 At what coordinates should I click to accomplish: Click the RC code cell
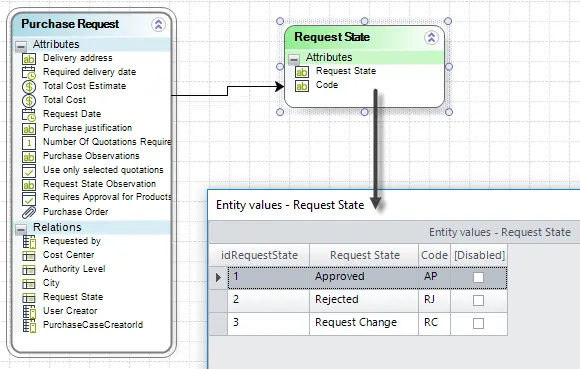[x=434, y=323]
